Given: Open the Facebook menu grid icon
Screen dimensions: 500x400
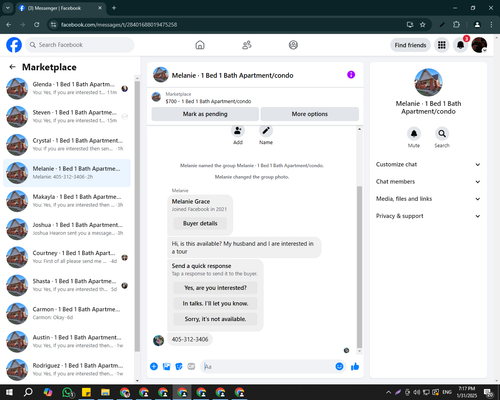Looking at the screenshot, I should [x=442, y=45].
